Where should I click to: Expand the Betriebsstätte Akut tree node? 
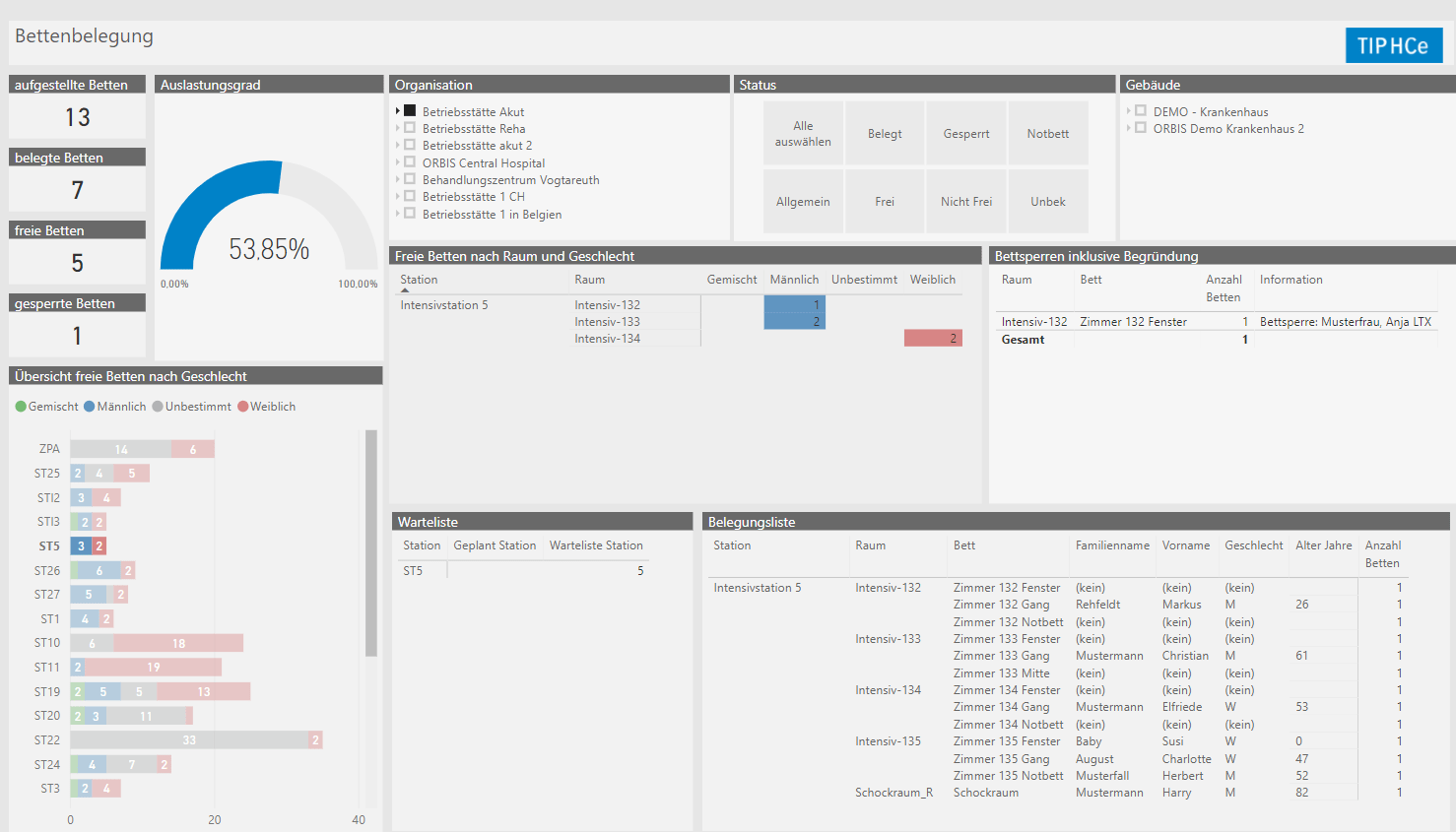[x=398, y=111]
